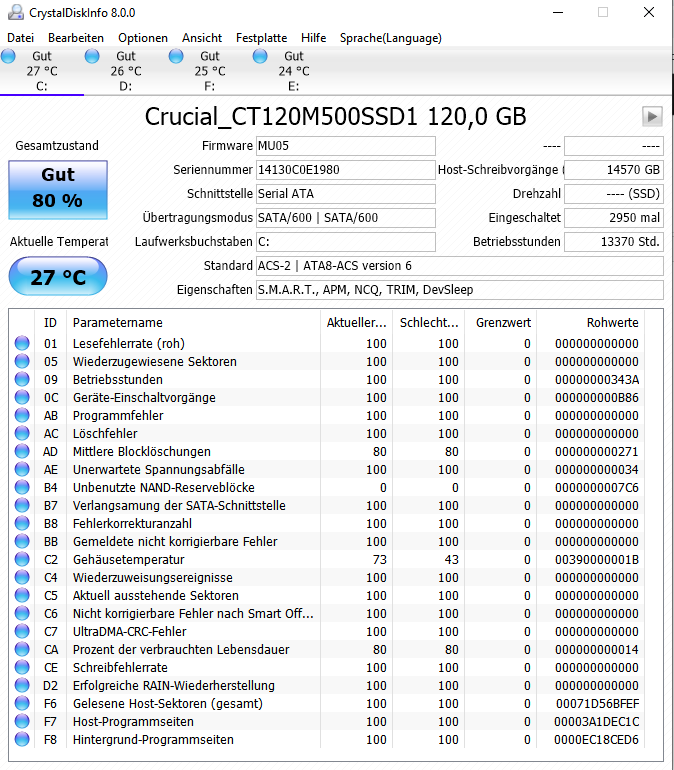
Task: Select drive C: tab at 27 °C
Action: [x=42, y=71]
